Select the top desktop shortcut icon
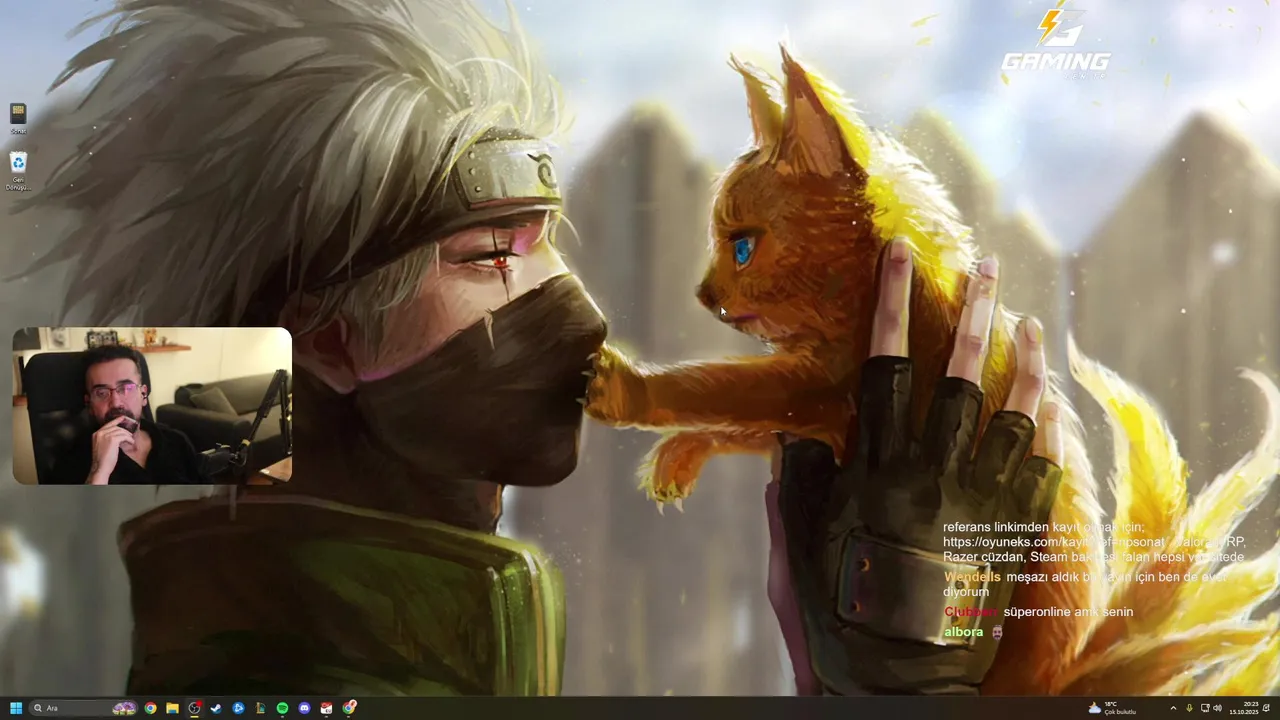The image size is (1280, 720). [x=18, y=118]
